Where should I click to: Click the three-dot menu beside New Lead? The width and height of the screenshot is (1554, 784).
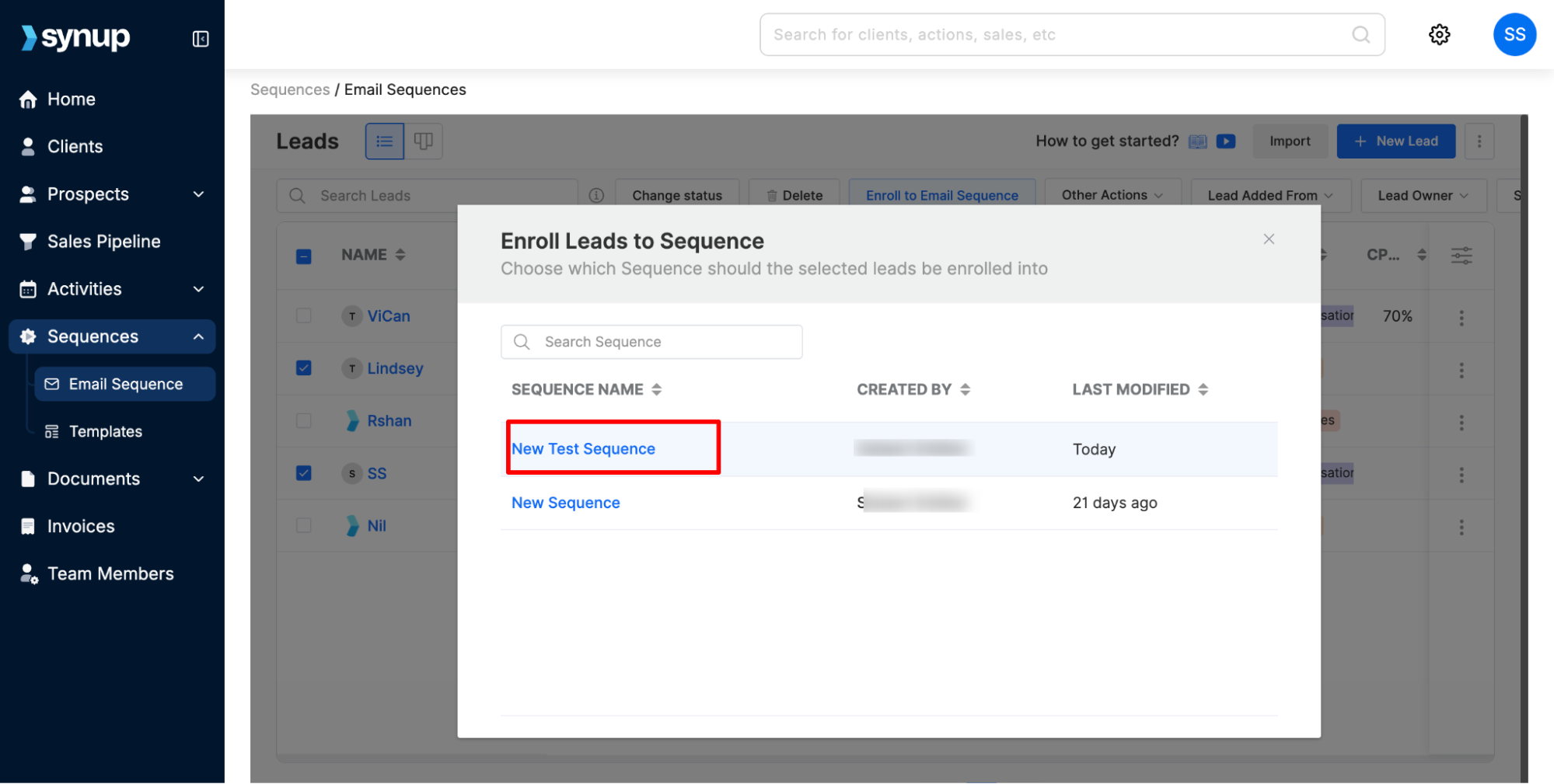coord(1479,141)
